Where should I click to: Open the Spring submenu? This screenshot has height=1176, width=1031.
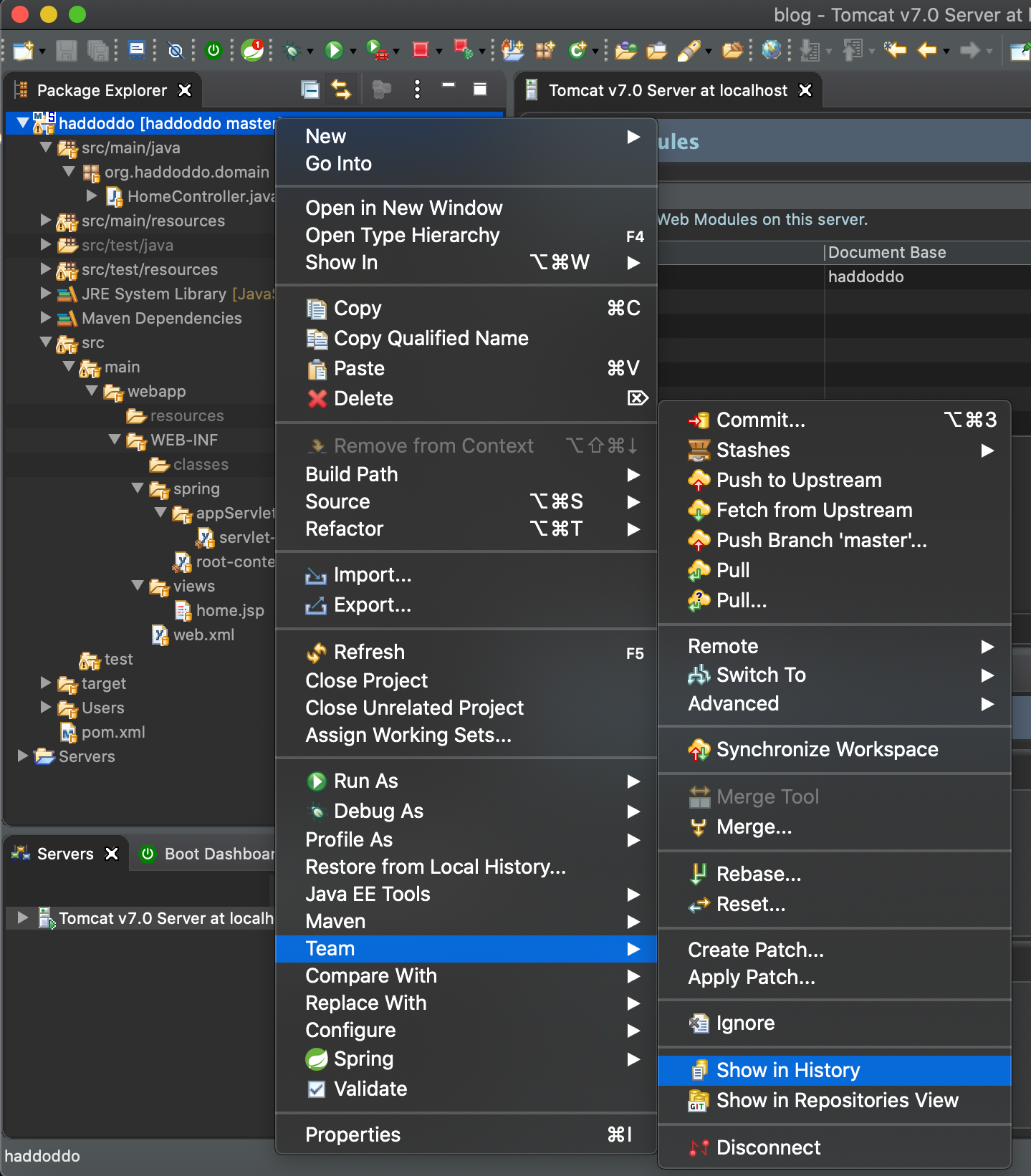[466, 1059]
